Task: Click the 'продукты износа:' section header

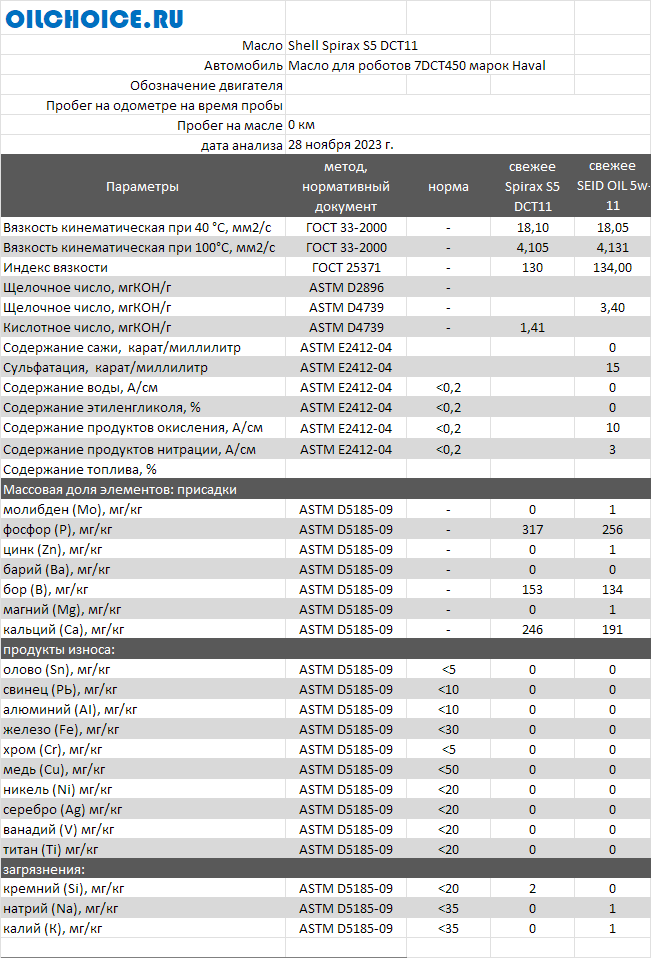Action: click(59, 649)
